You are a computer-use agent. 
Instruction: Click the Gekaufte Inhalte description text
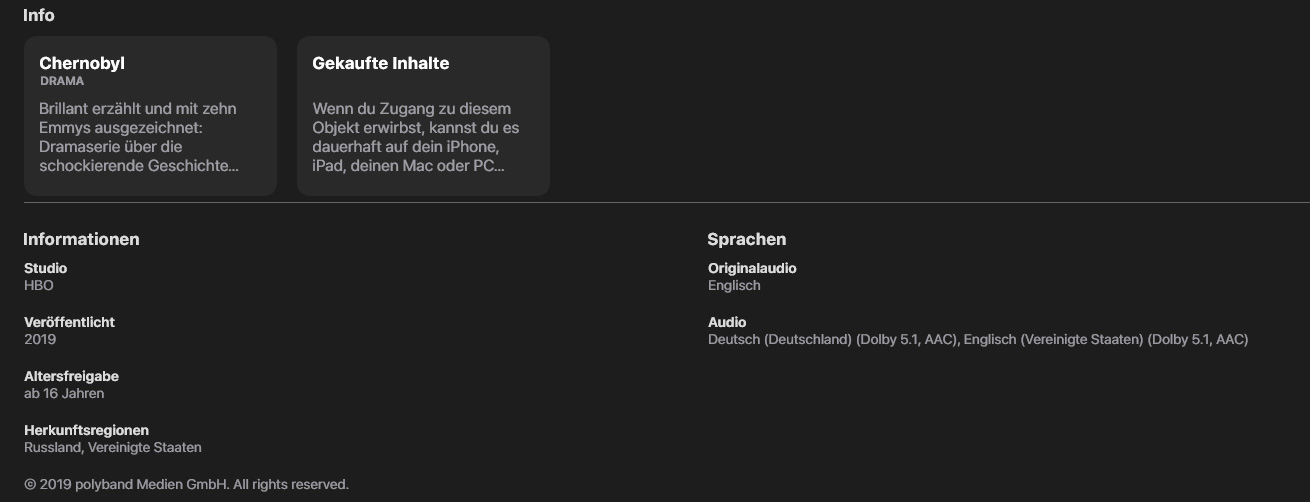[415, 137]
